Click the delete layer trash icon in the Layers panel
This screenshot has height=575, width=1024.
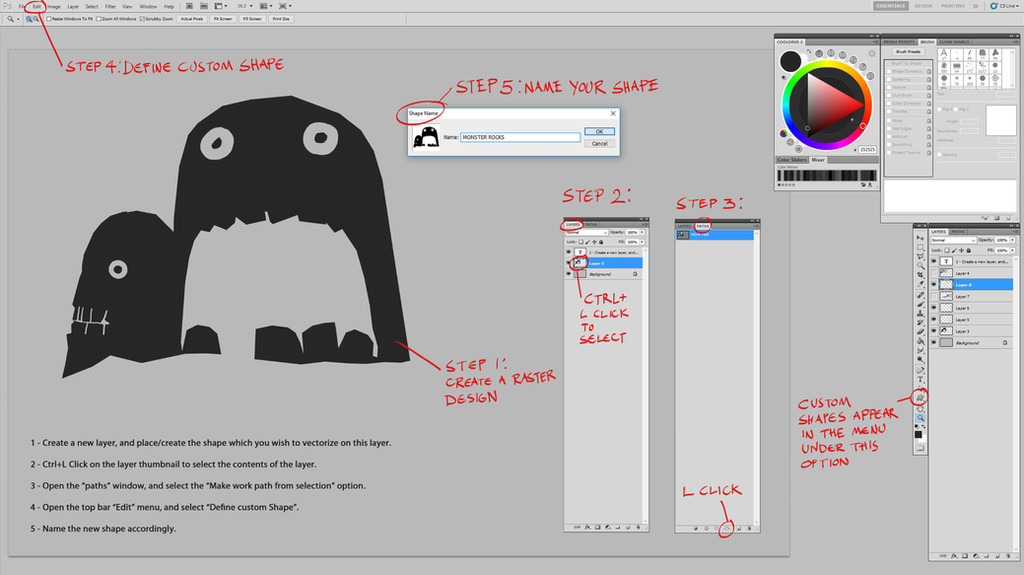coord(1008,556)
